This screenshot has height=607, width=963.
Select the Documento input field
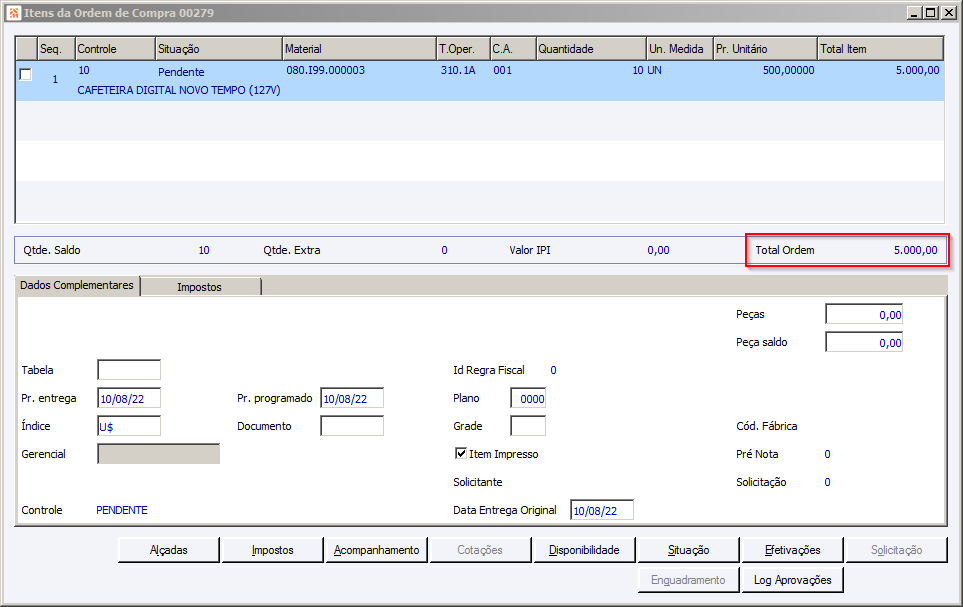[x=352, y=426]
